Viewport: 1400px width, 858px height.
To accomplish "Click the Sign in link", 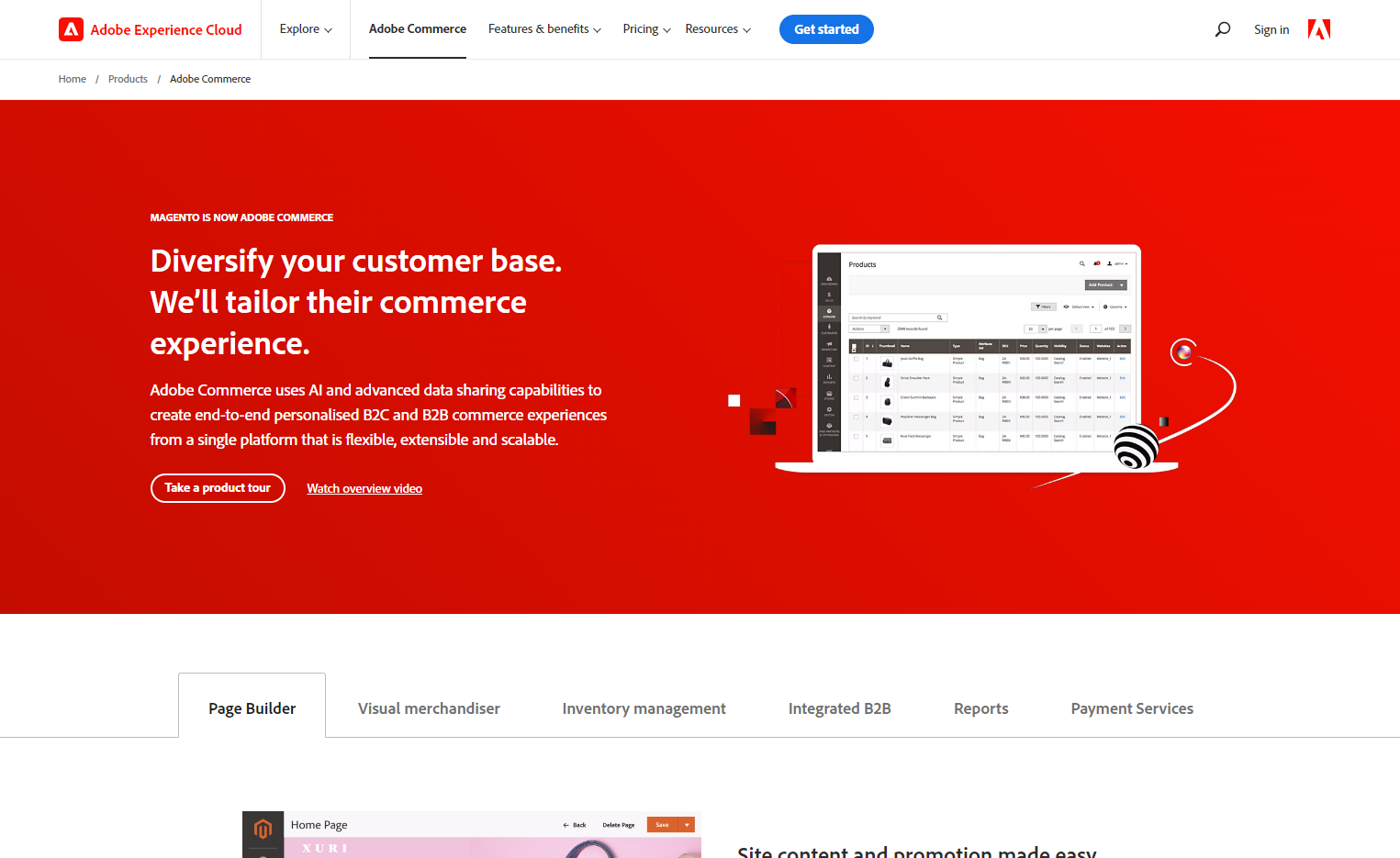I will [x=1271, y=29].
